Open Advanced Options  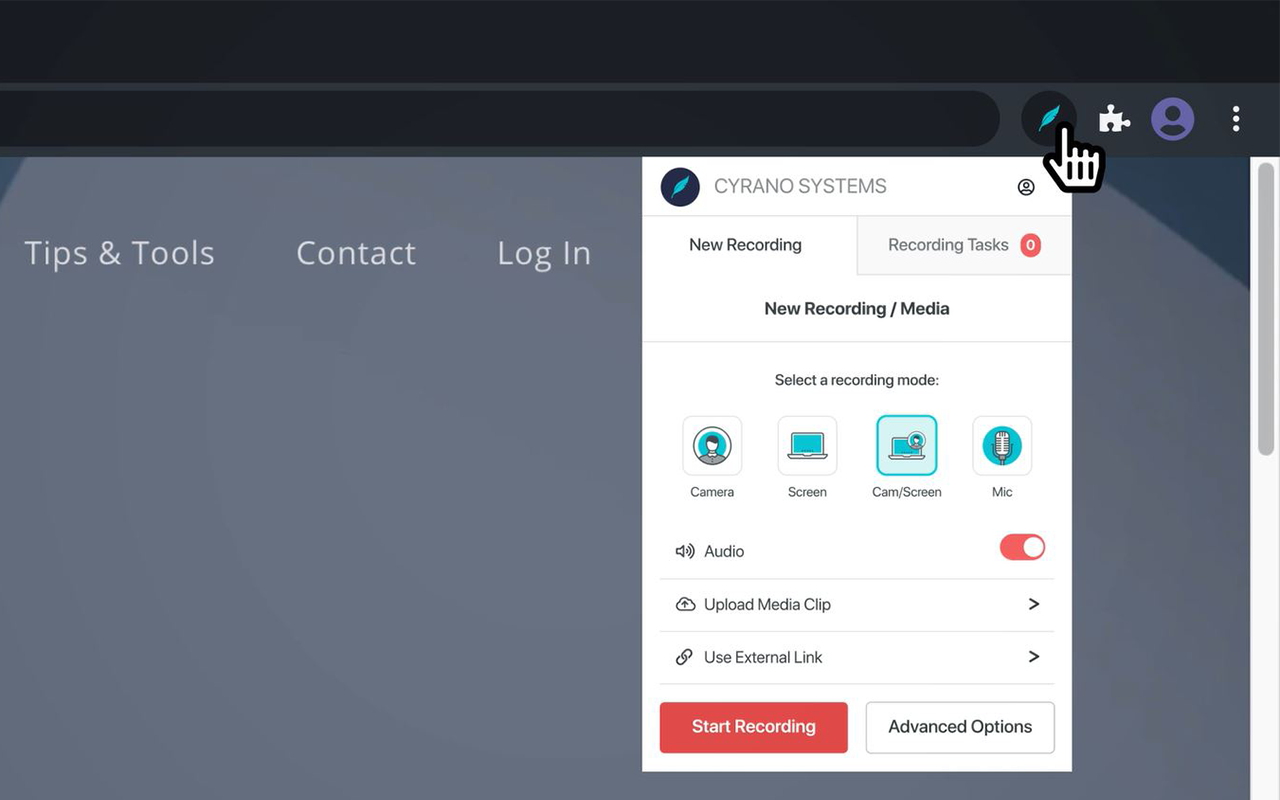point(960,727)
